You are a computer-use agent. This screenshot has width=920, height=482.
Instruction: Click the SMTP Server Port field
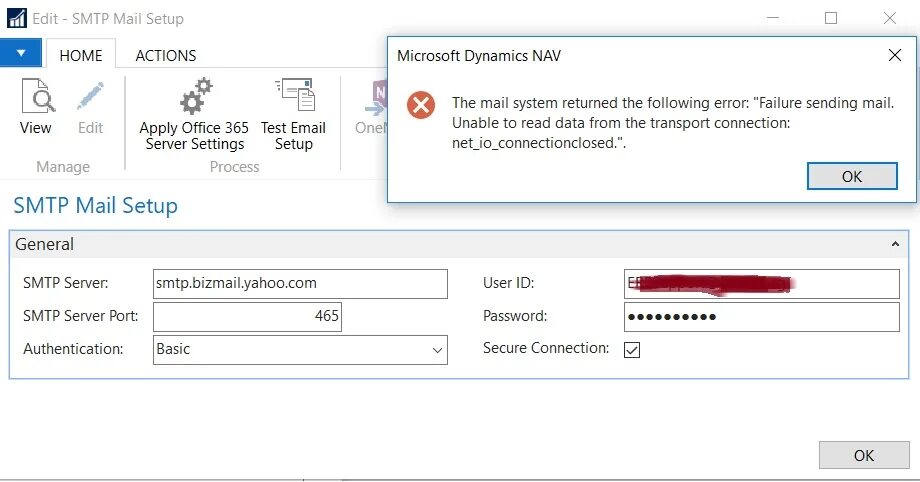[247, 316]
